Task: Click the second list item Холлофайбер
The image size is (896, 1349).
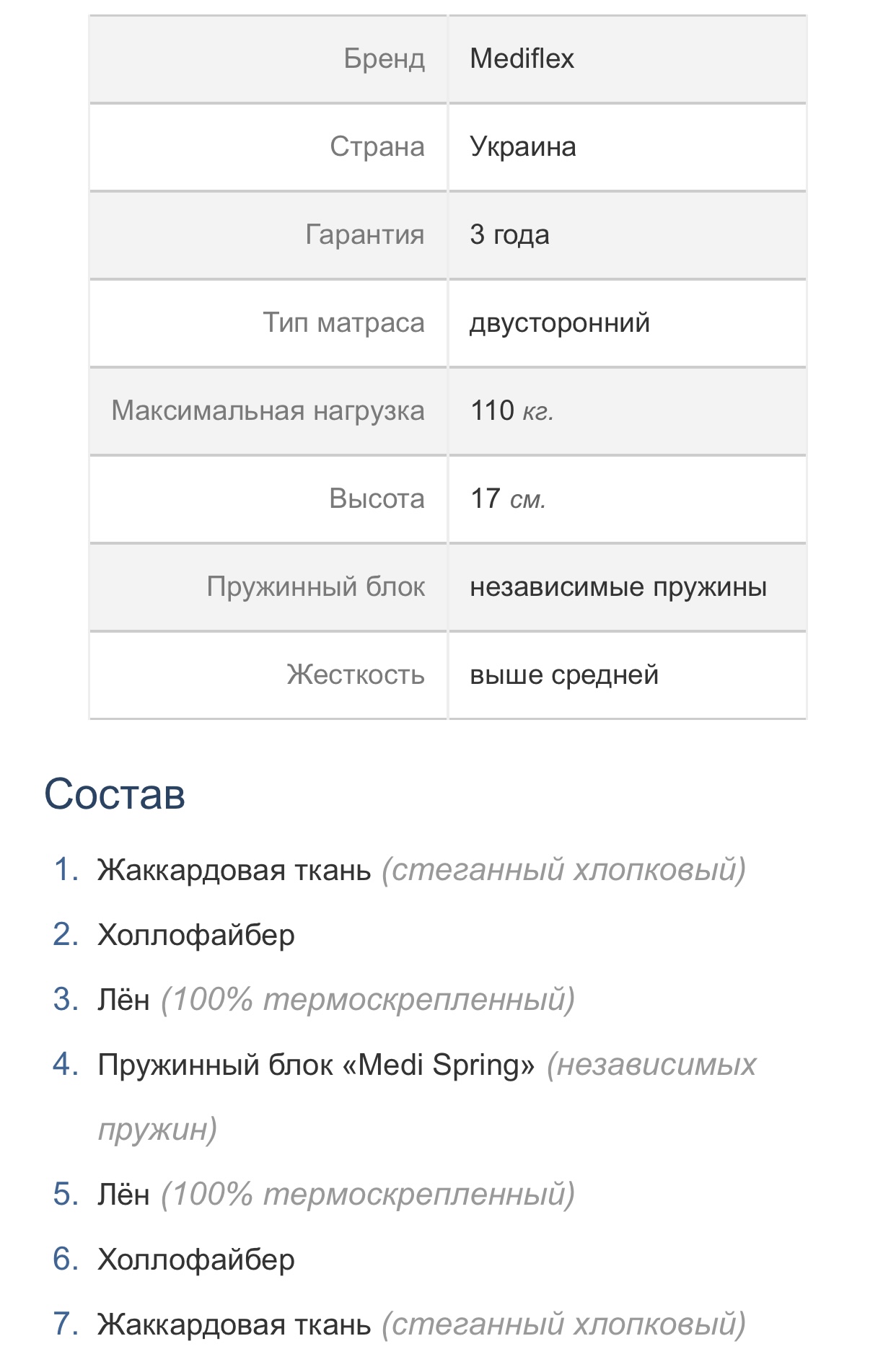Action: [196, 935]
